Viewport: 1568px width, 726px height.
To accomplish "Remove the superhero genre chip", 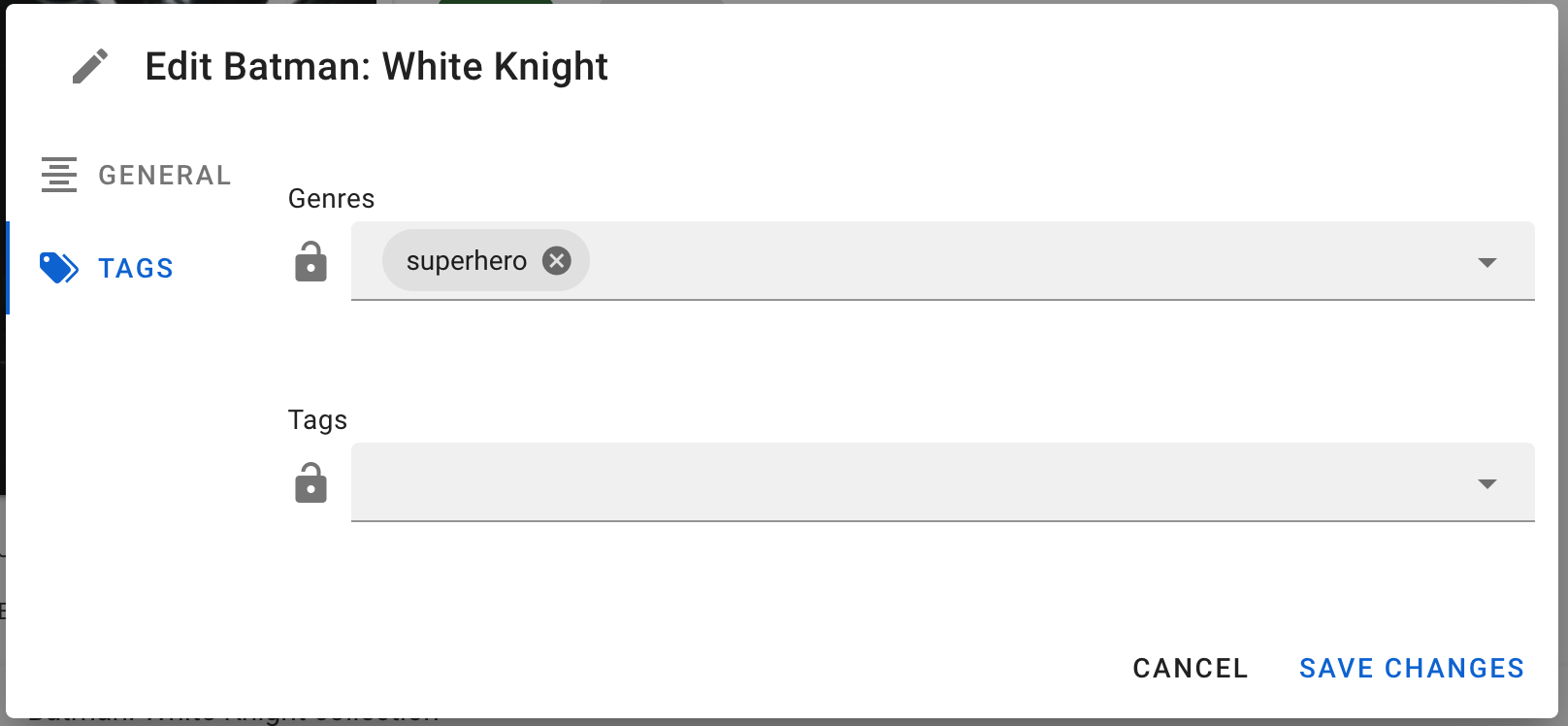I will coord(557,261).
